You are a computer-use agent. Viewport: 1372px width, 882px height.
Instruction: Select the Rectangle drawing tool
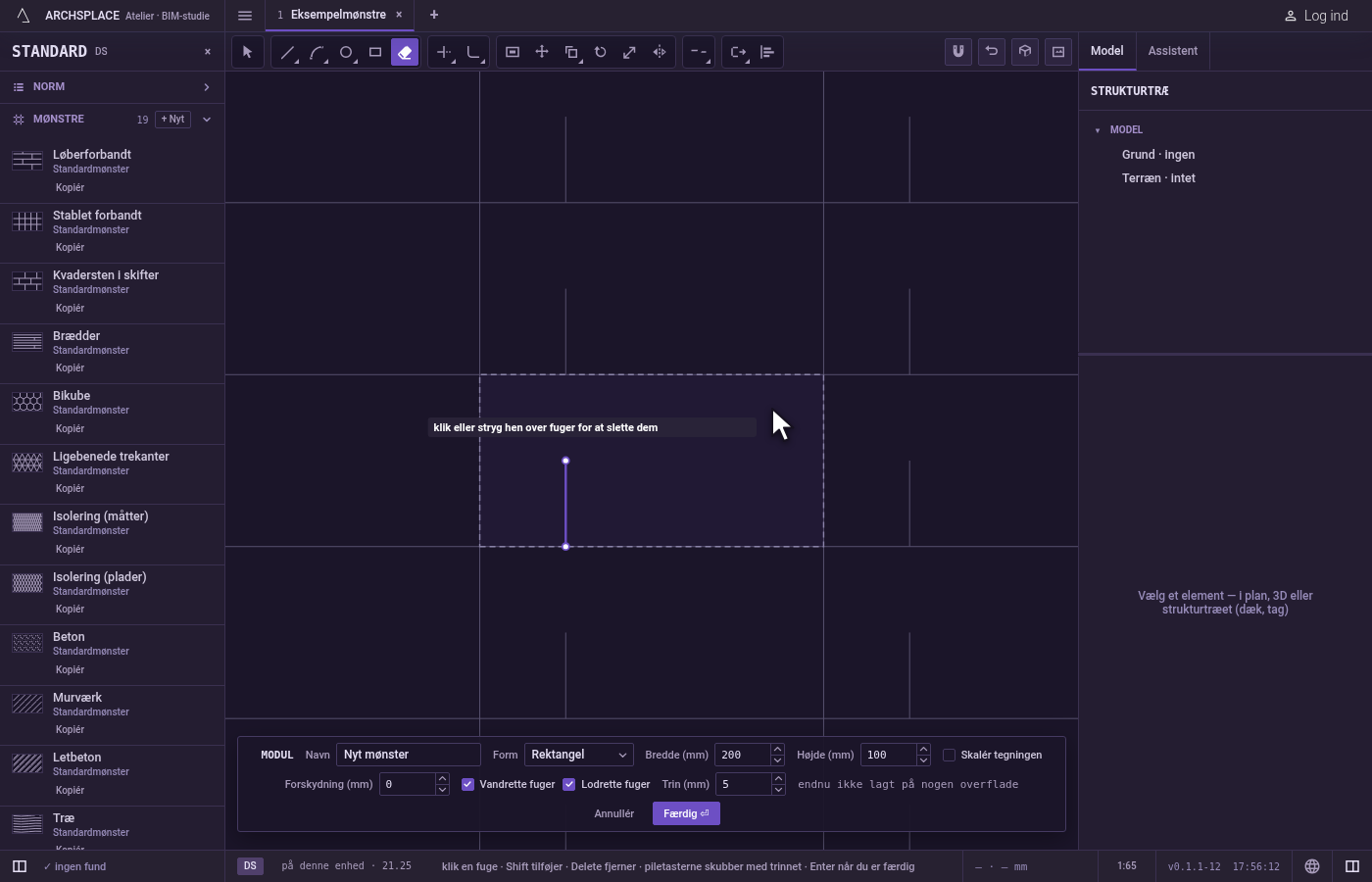[x=375, y=52]
